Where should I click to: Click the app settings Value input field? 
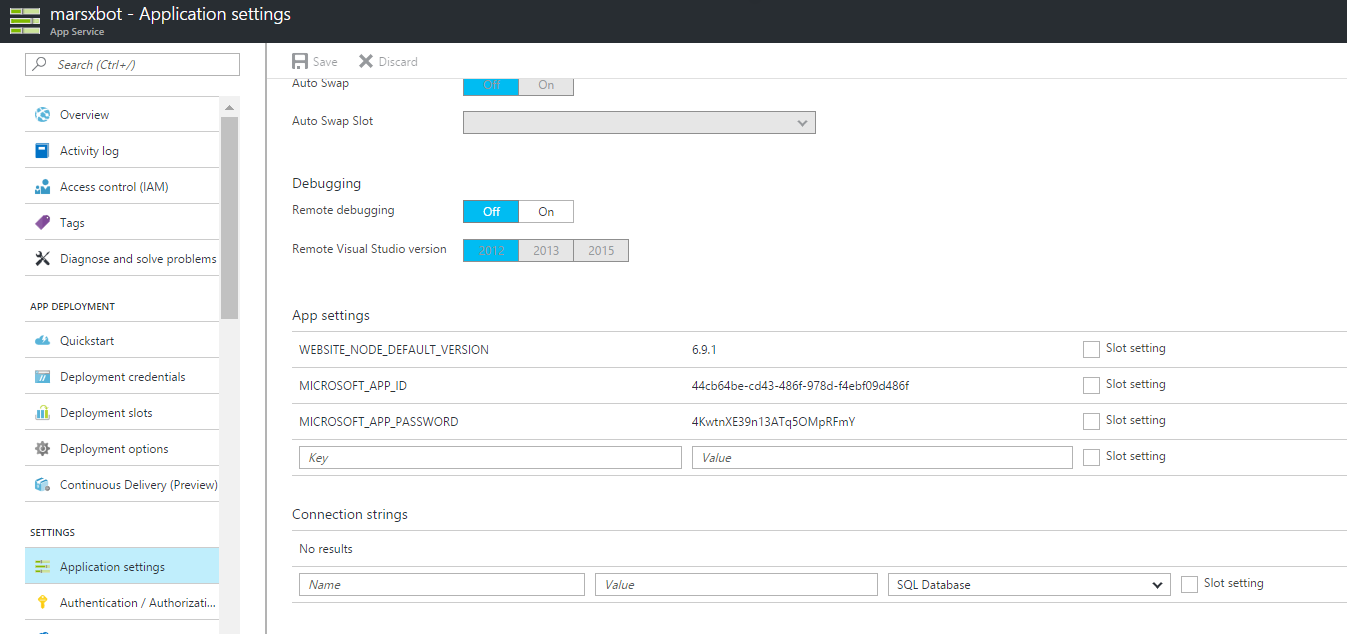[882, 457]
